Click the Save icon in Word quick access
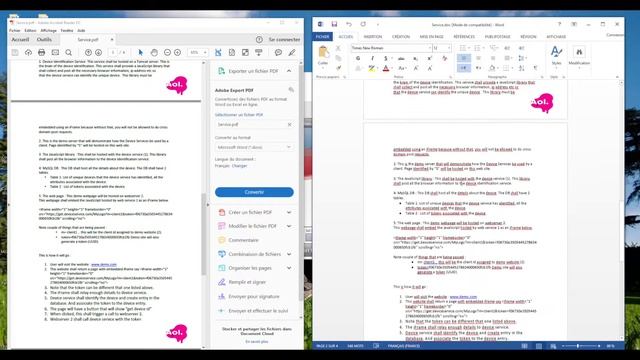640x360 pixels. coord(334,24)
